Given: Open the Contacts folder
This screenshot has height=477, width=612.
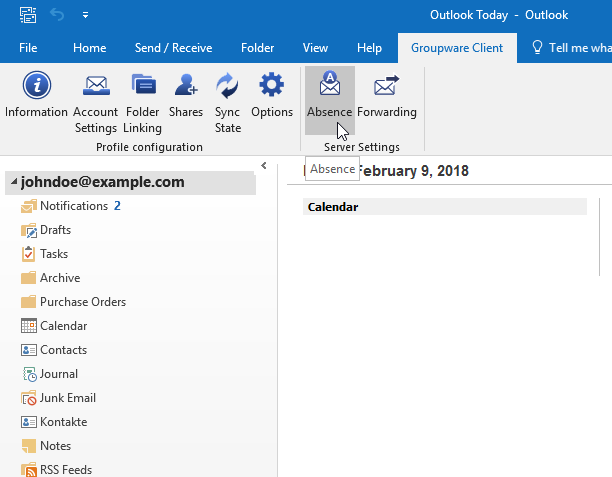Looking at the screenshot, I should pos(63,350).
